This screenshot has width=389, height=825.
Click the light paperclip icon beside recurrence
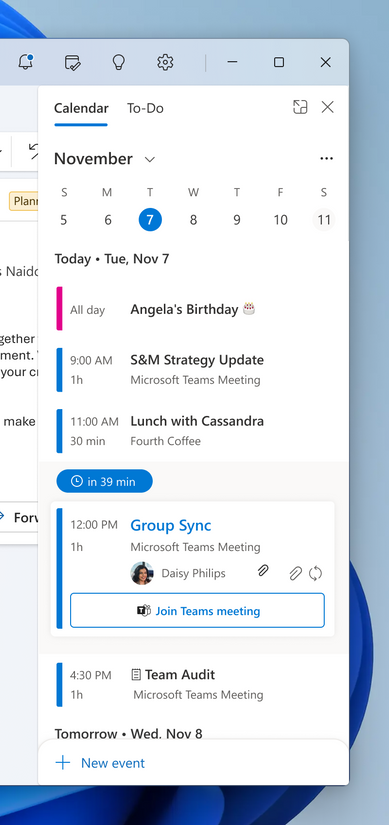[295, 574]
